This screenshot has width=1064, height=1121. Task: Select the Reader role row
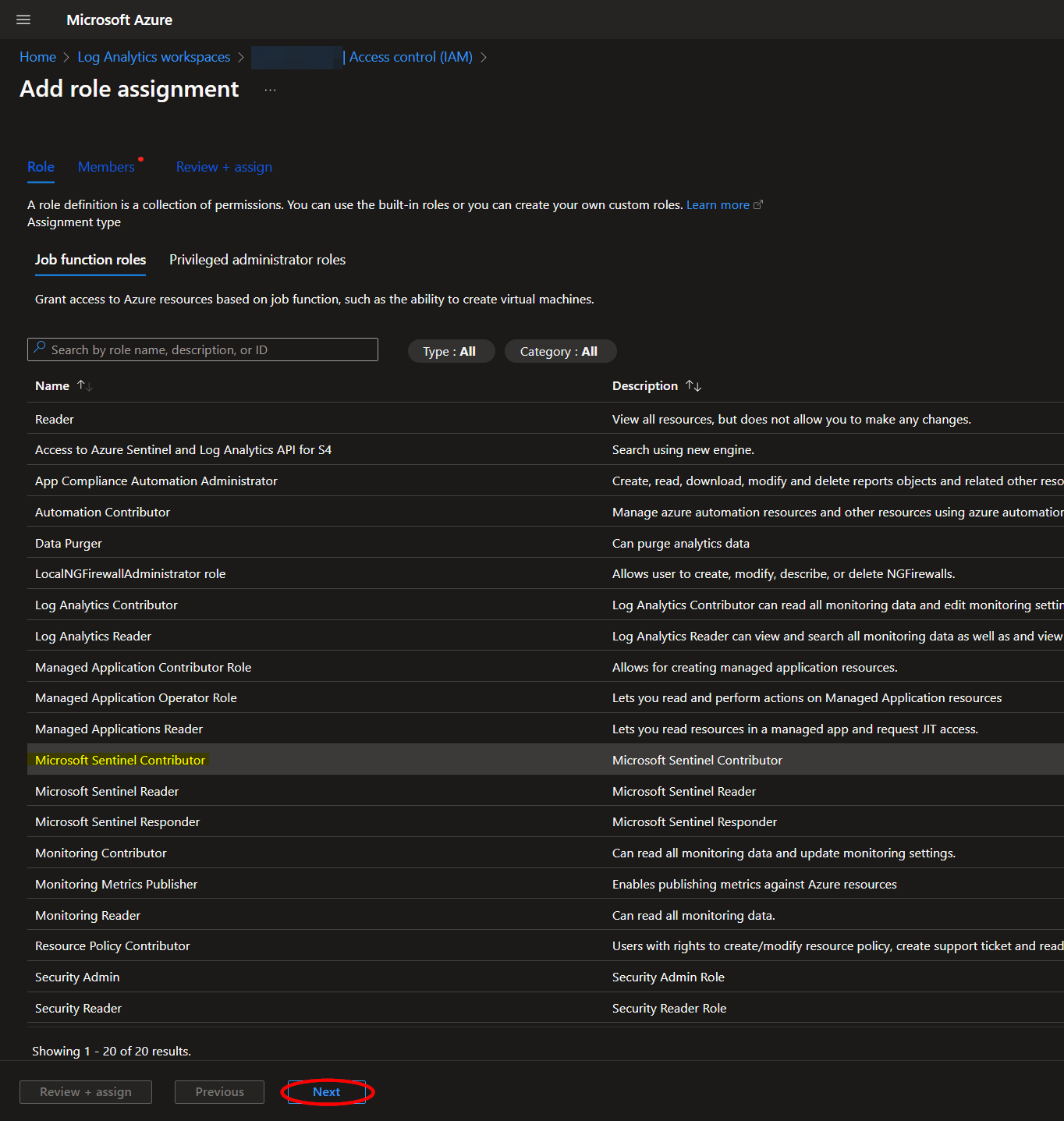tap(545, 419)
